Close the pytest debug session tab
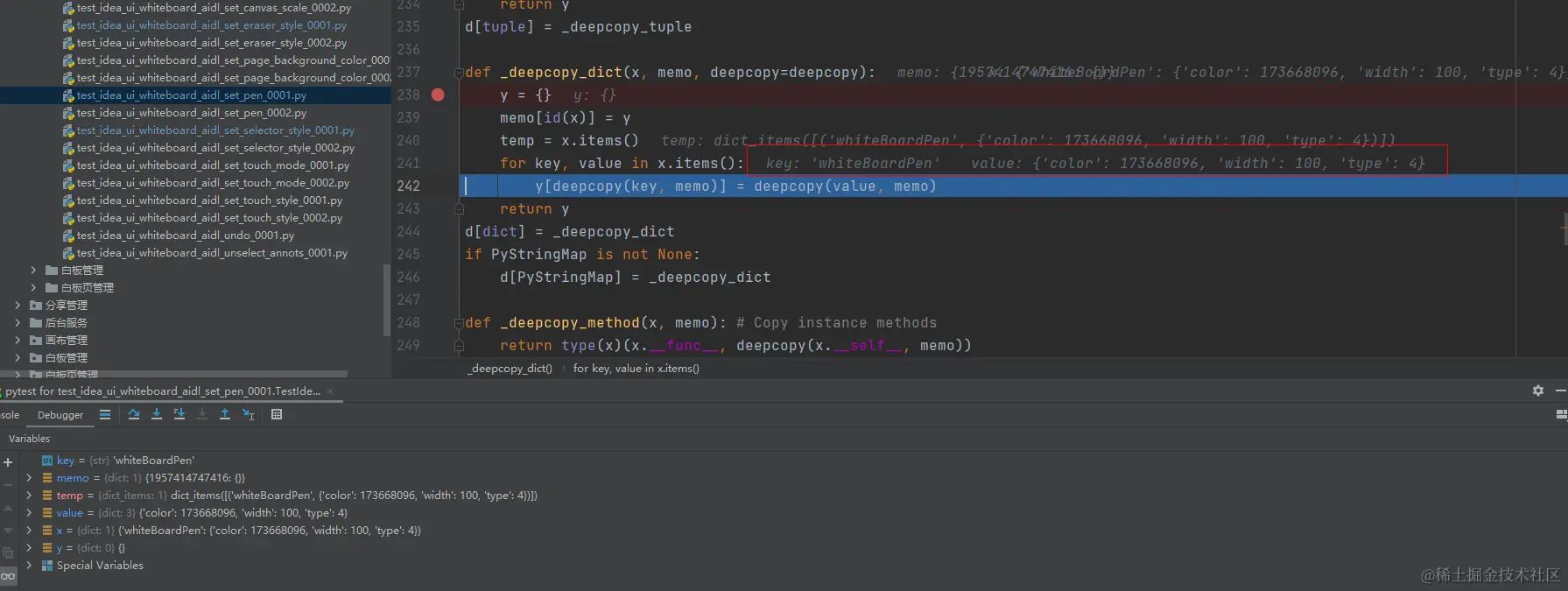 (330, 391)
